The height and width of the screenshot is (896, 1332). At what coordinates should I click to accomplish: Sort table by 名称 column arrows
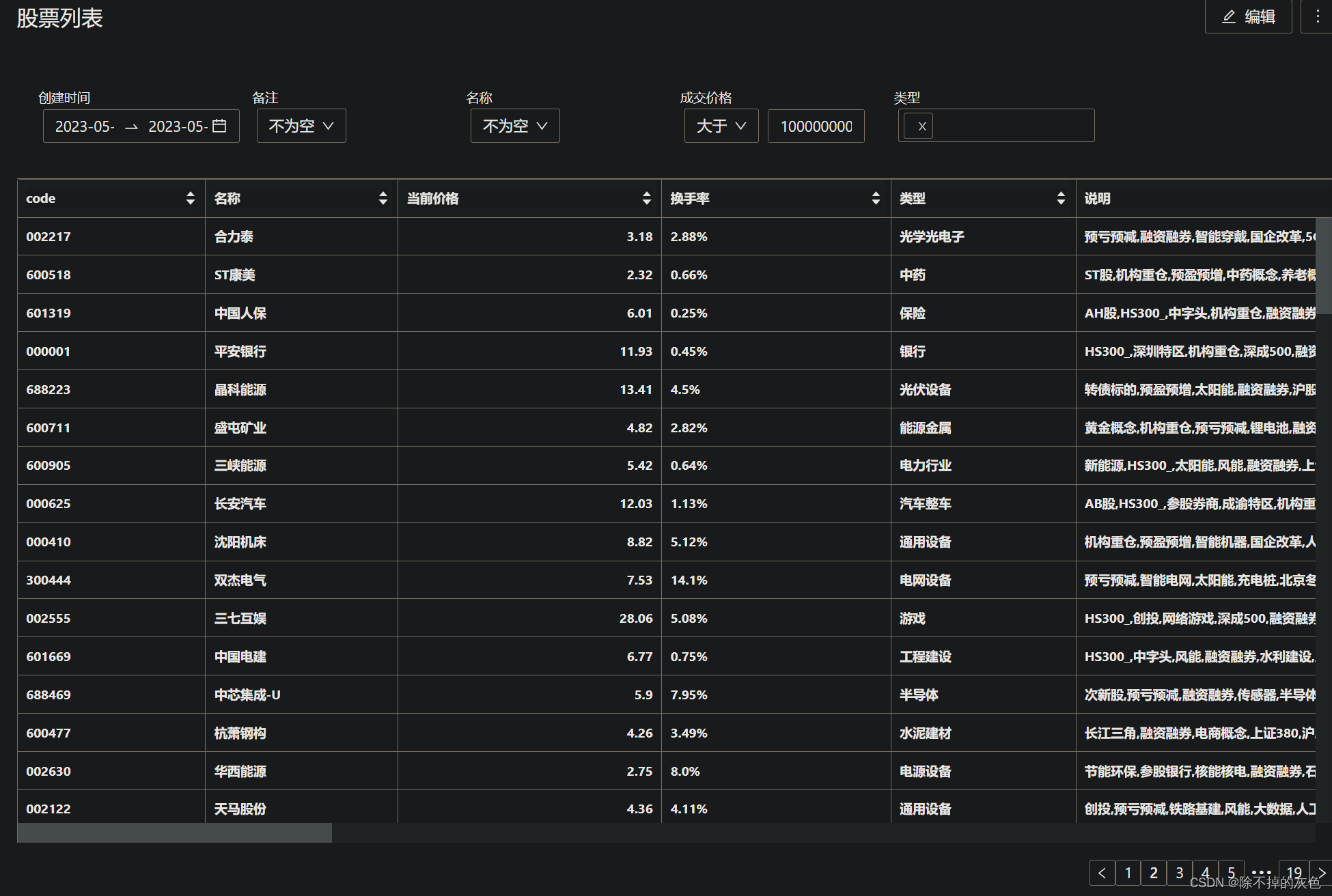pyautogui.click(x=383, y=198)
